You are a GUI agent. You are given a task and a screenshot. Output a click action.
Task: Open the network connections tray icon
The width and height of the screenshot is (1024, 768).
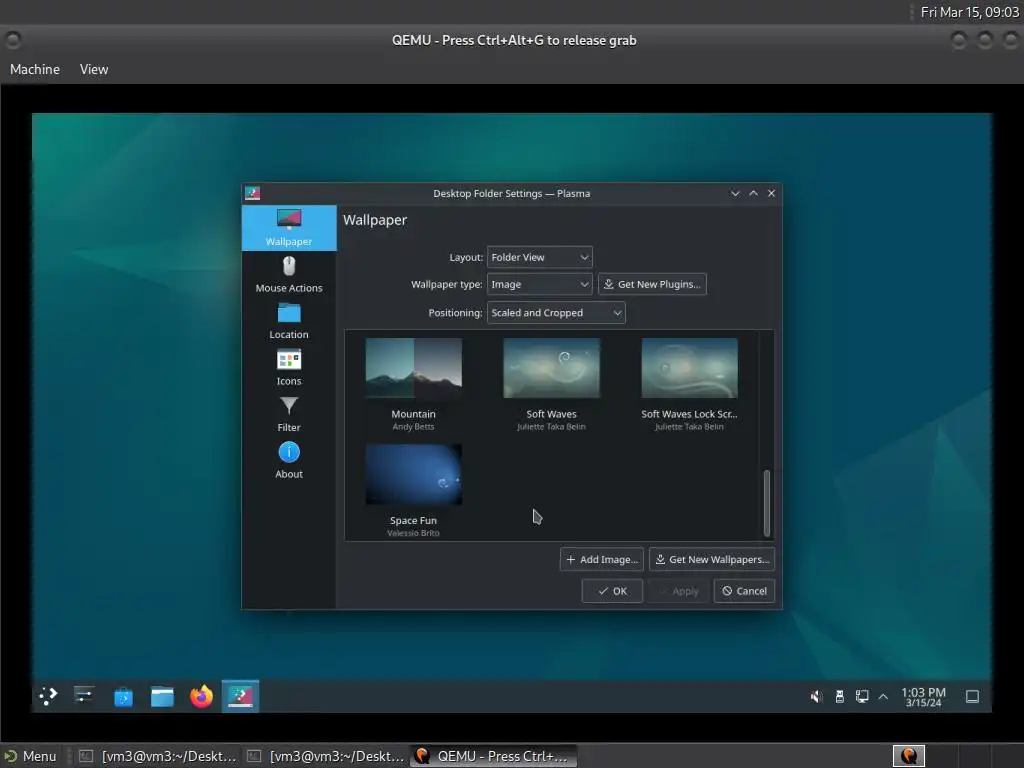pyautogui.click(x=862, y=697)
